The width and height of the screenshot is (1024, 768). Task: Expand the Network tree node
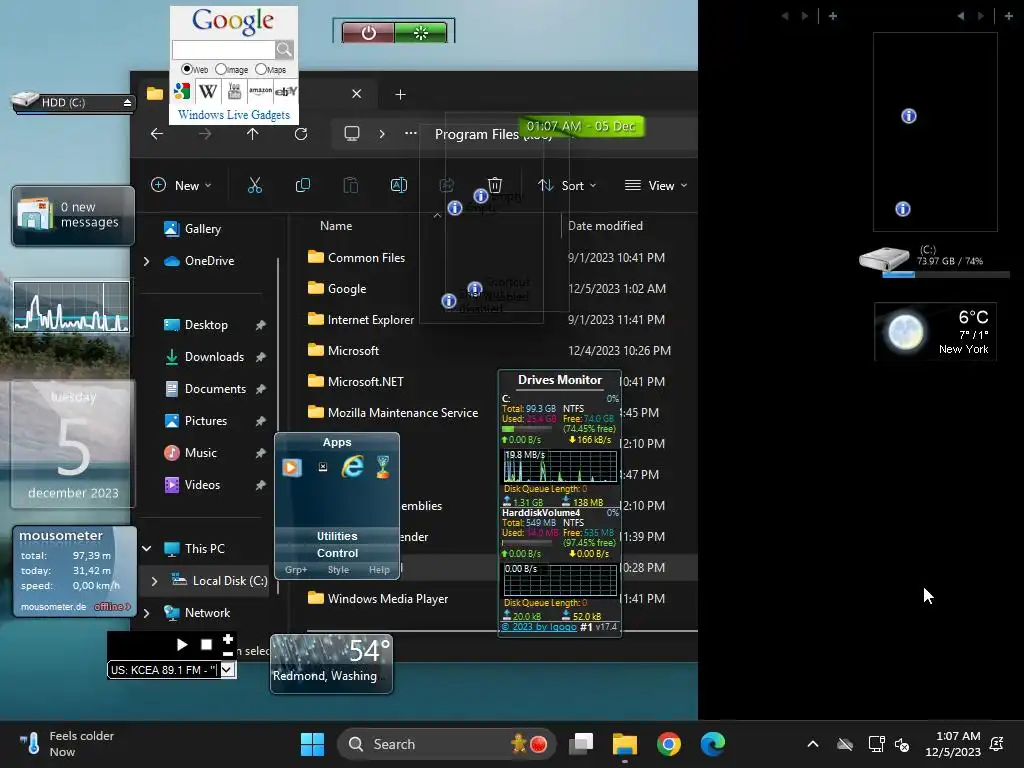[x=146, y=613]
